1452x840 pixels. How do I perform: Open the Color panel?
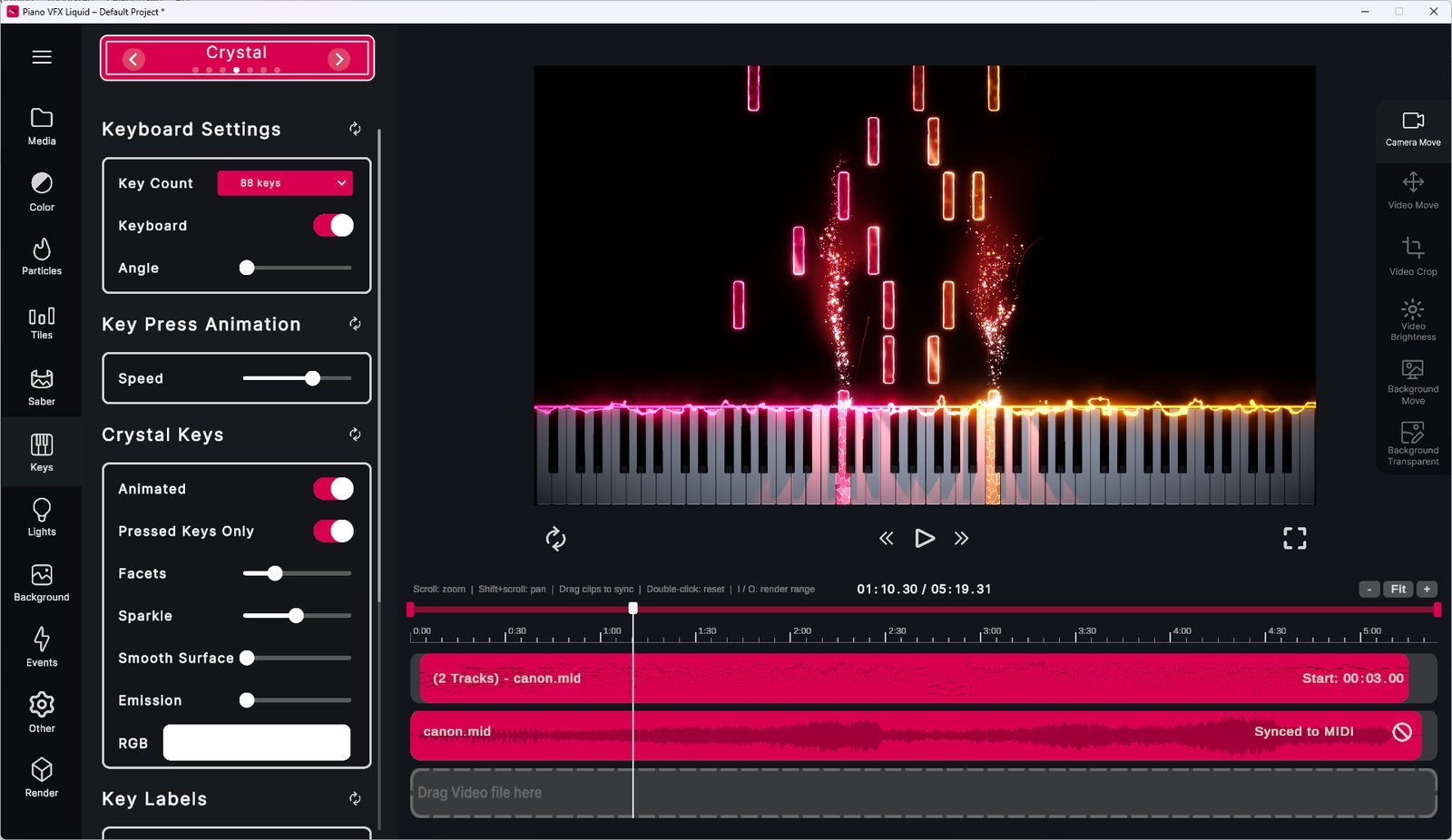click(x=42, y=192)
